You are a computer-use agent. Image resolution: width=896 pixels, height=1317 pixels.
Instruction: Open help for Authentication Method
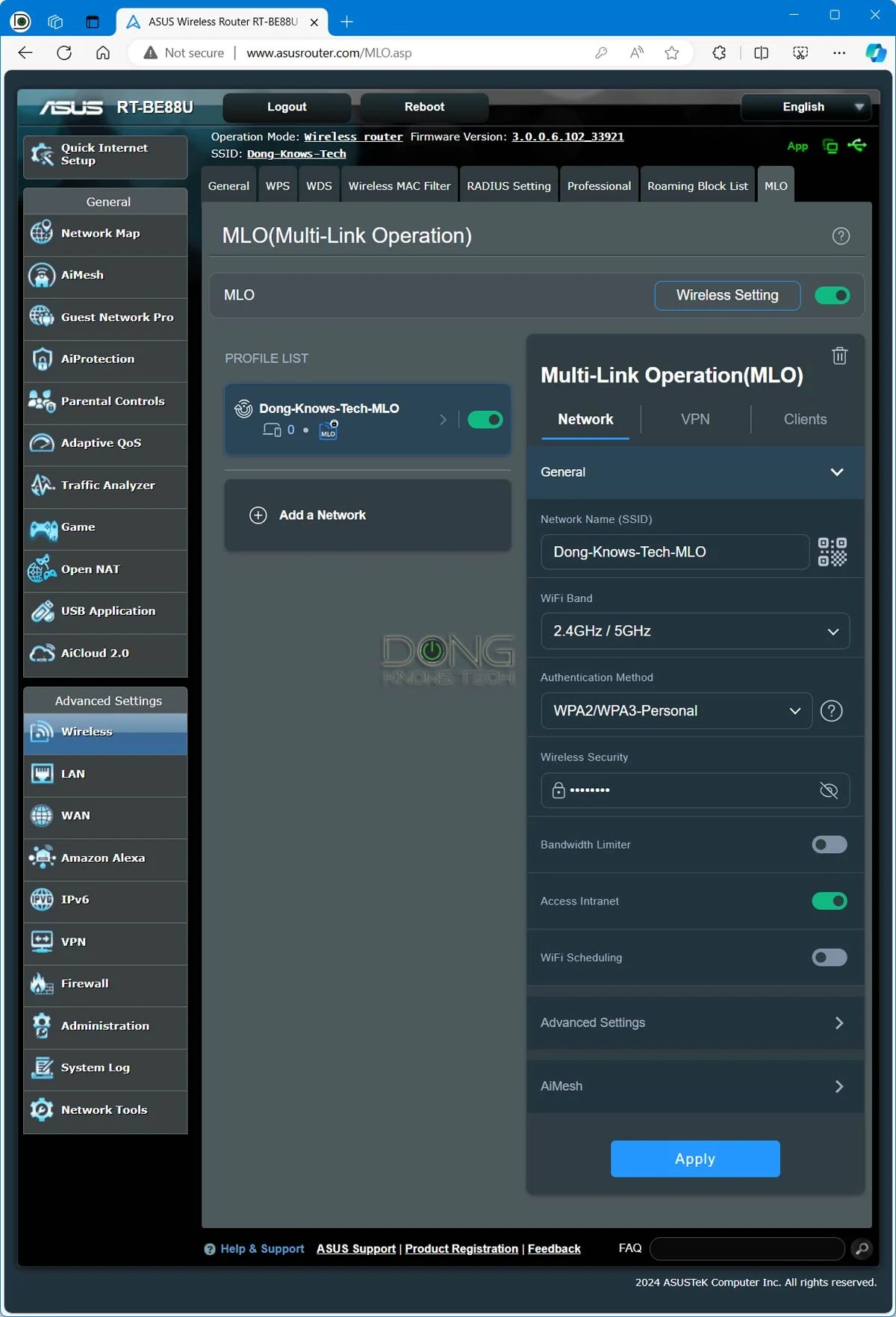(831, 710)
